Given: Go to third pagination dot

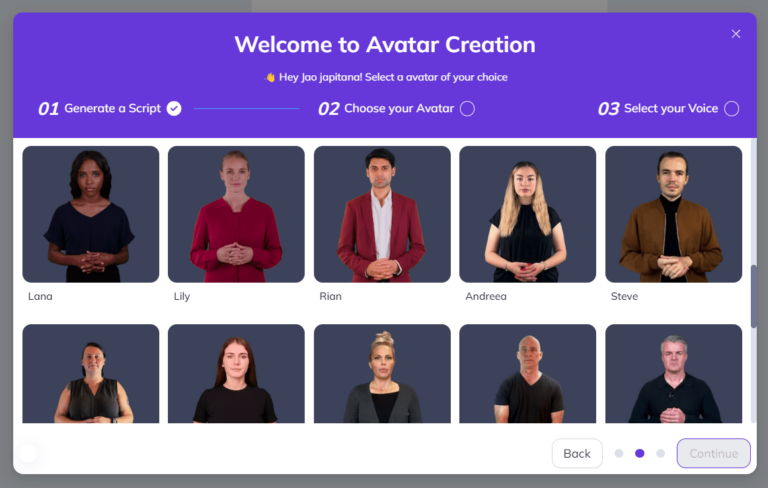Looking at the screenshot, I should pos(660,453).
